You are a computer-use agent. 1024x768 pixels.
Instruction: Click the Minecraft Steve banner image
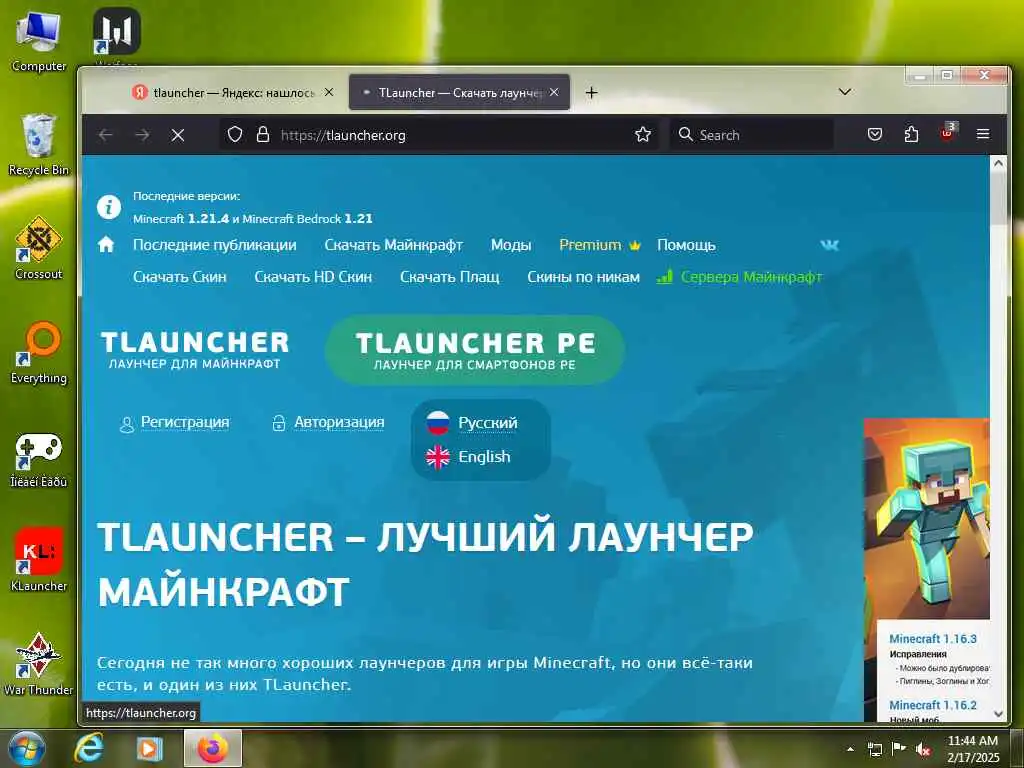pos(927,519)
